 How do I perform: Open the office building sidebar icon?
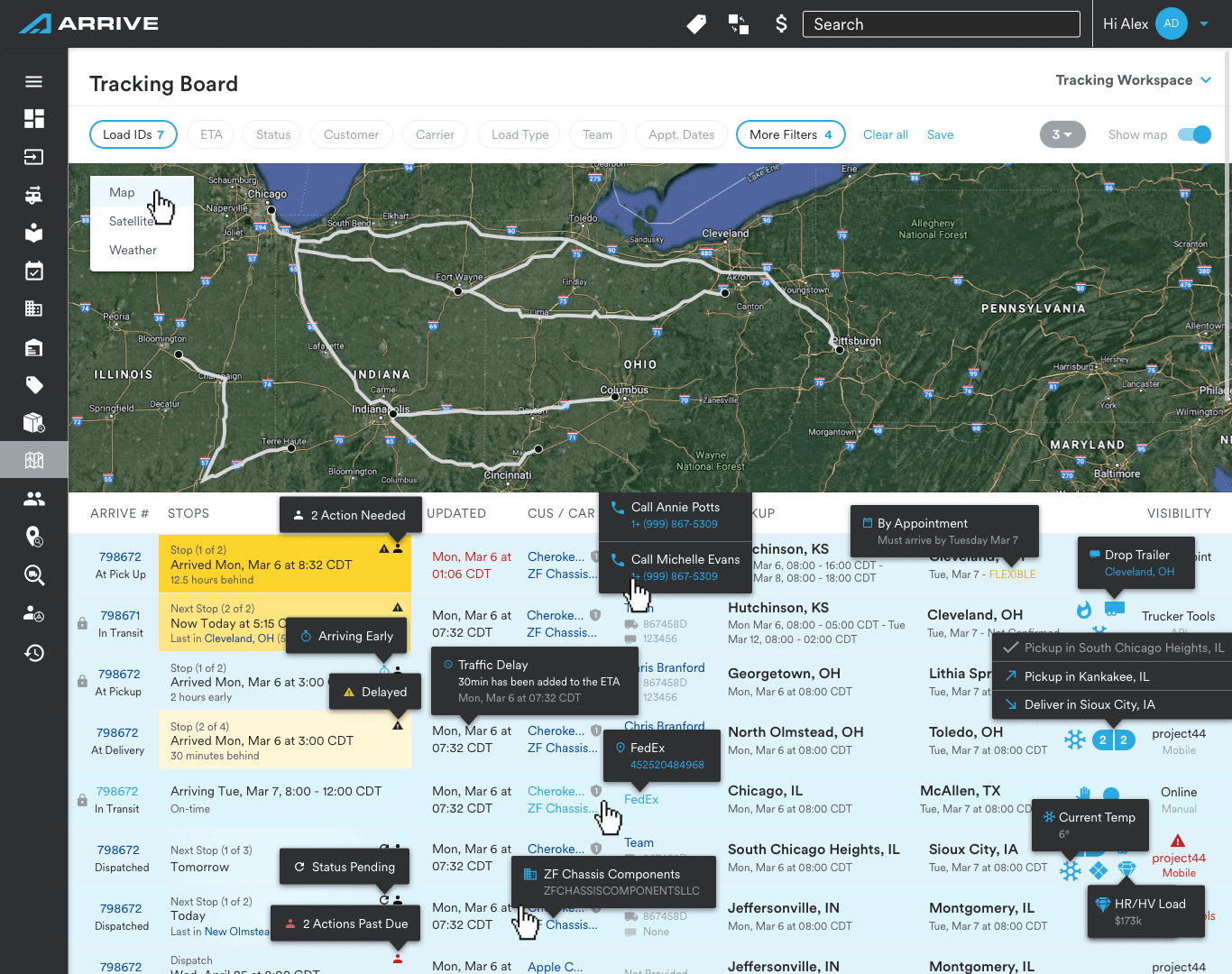coord(34,308)
